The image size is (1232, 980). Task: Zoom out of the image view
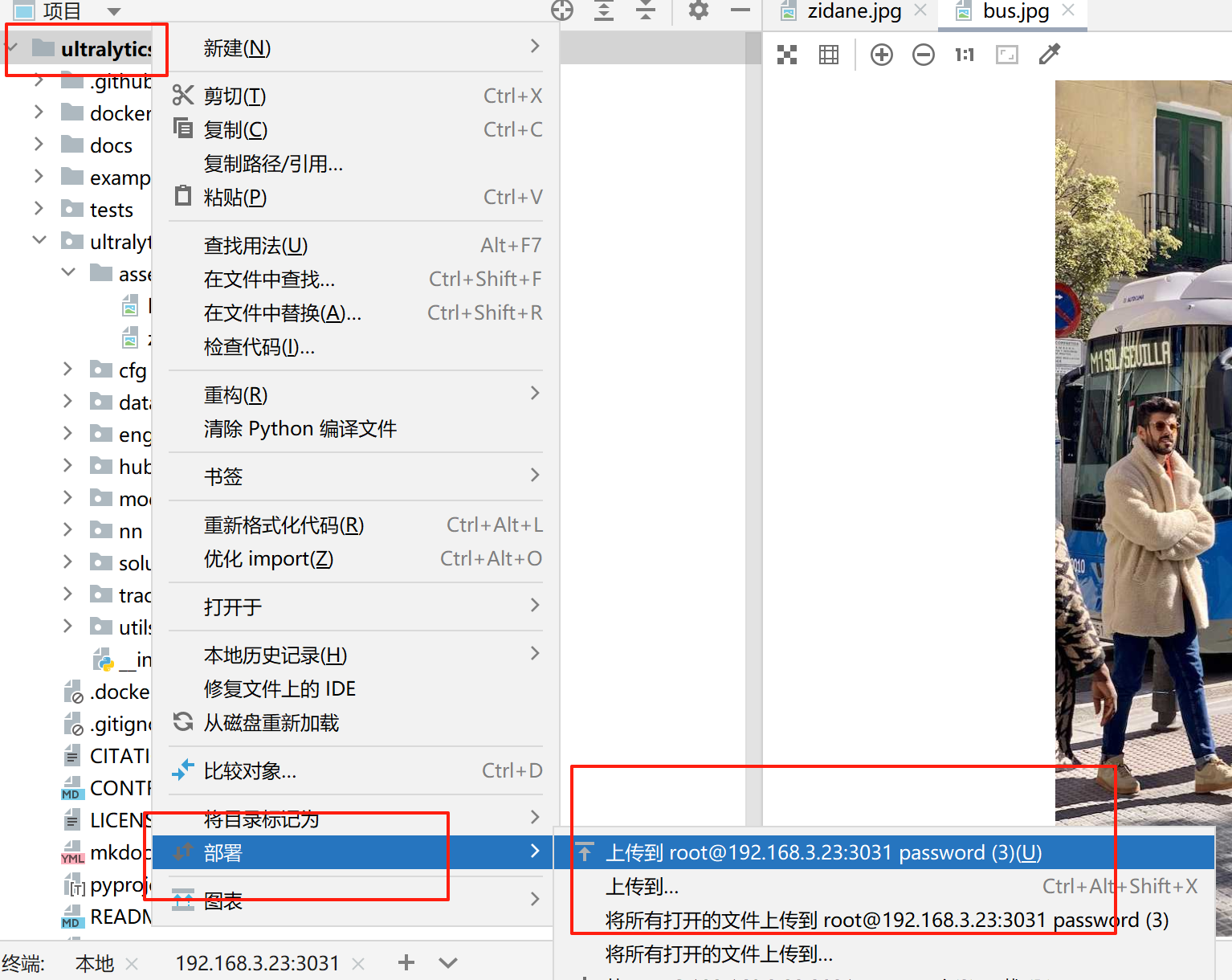point(923,54)
